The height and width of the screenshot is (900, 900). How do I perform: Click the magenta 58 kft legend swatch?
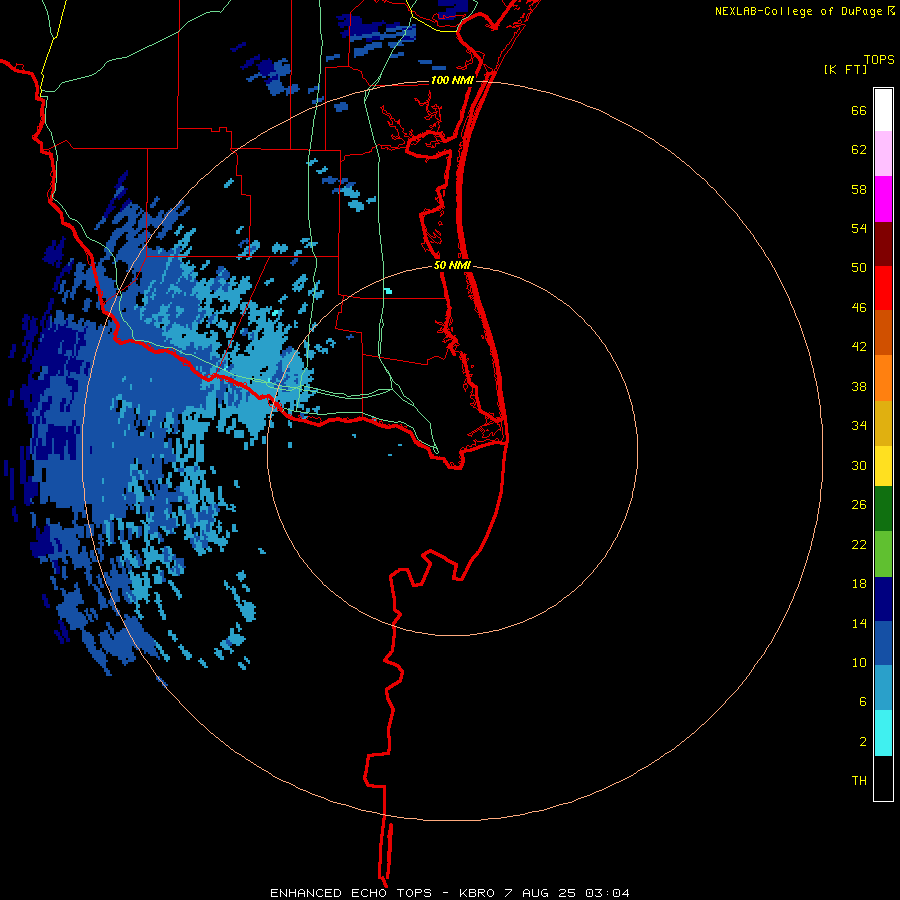tap(883, 199)
